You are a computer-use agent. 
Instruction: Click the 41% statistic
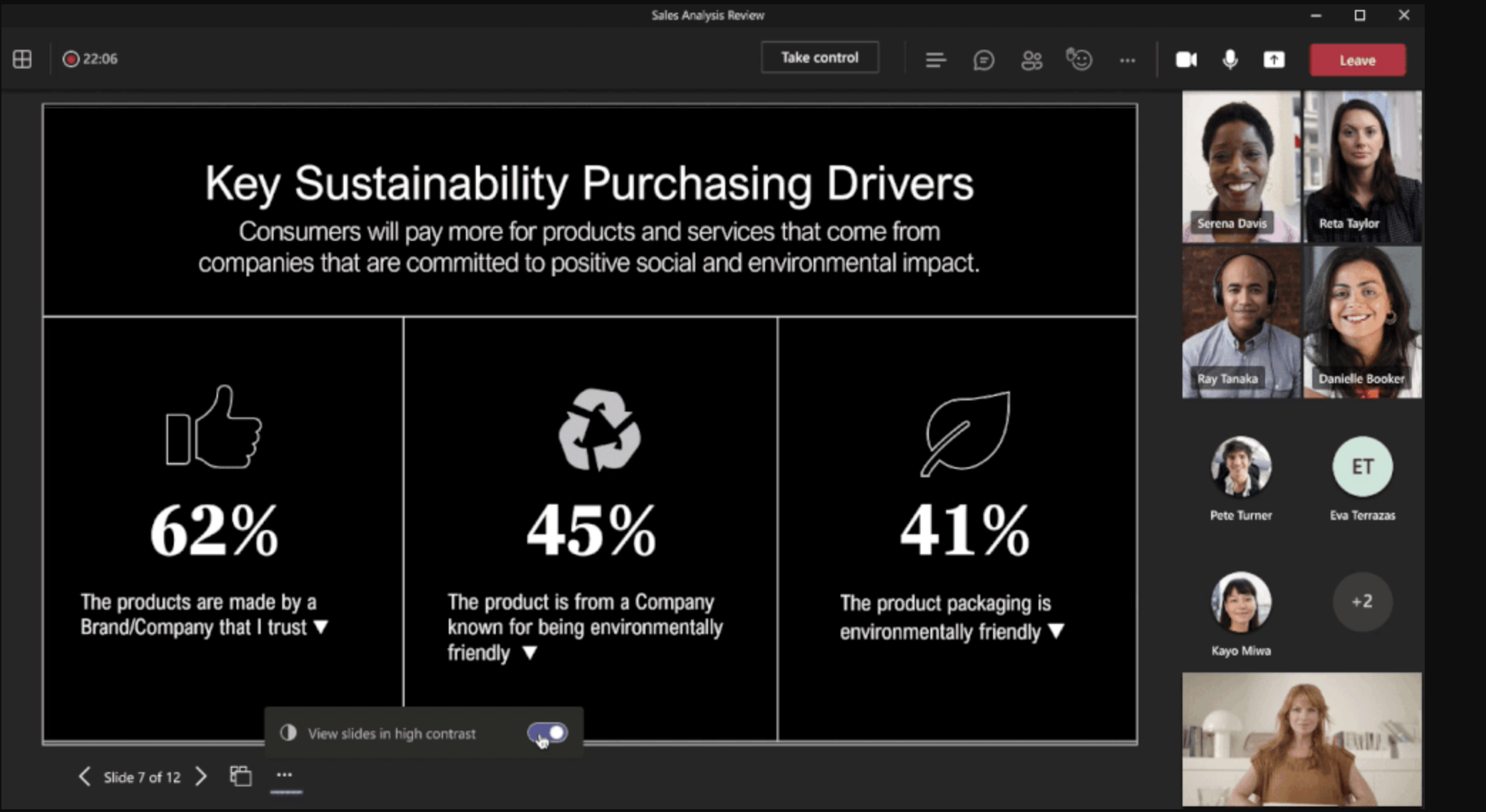(965, 531)
